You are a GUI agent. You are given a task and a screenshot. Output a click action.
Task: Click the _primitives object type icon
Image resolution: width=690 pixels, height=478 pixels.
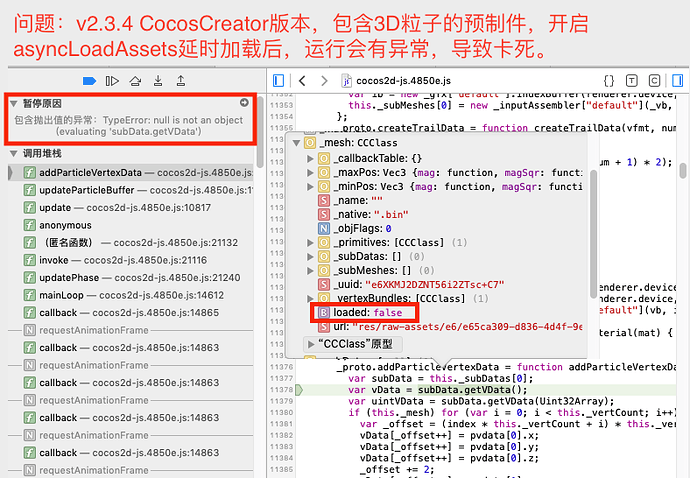pos(324,243)
